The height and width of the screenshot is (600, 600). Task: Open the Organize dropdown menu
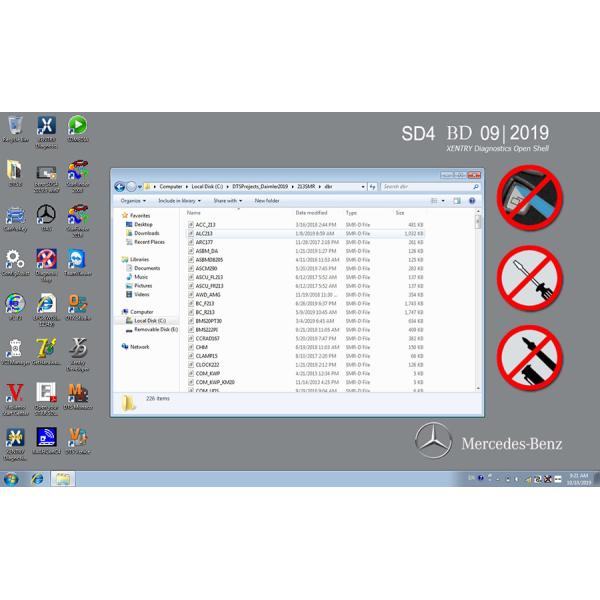(134, 200)
